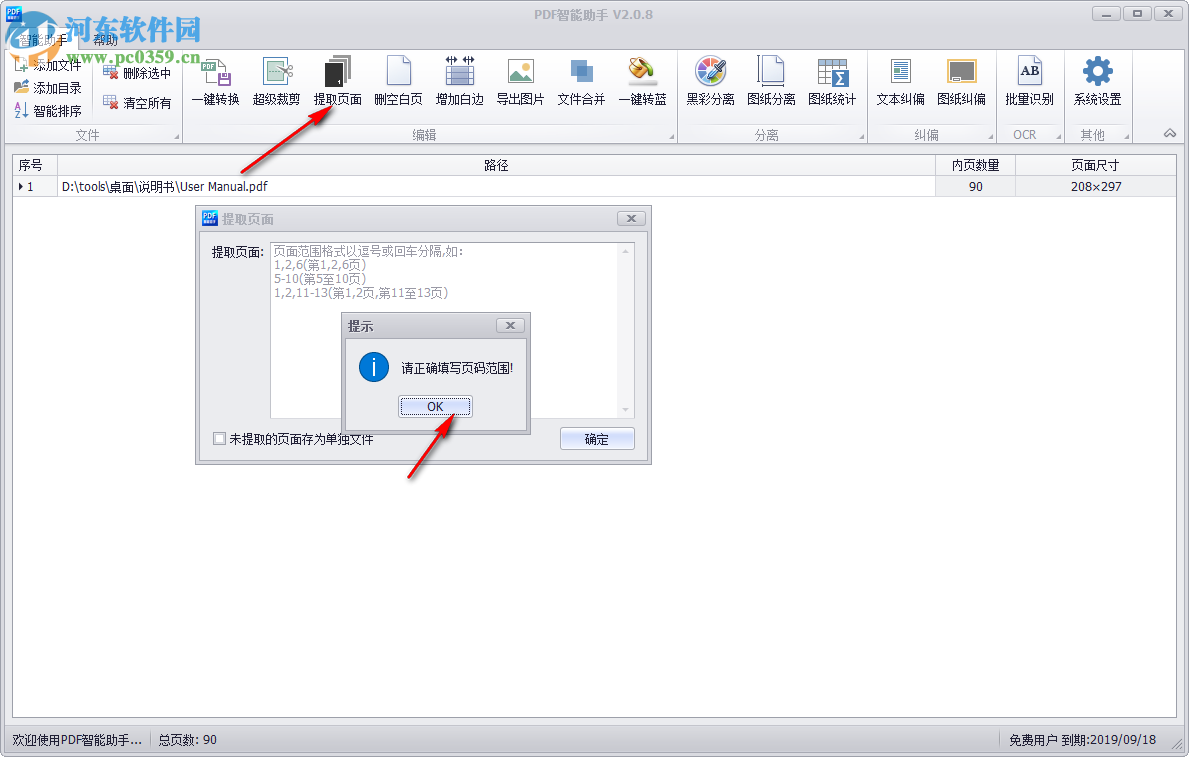Click the 页面尺寸 column header
The height and width of the screenshot is (757, 1189).
tap(1096, 165)
